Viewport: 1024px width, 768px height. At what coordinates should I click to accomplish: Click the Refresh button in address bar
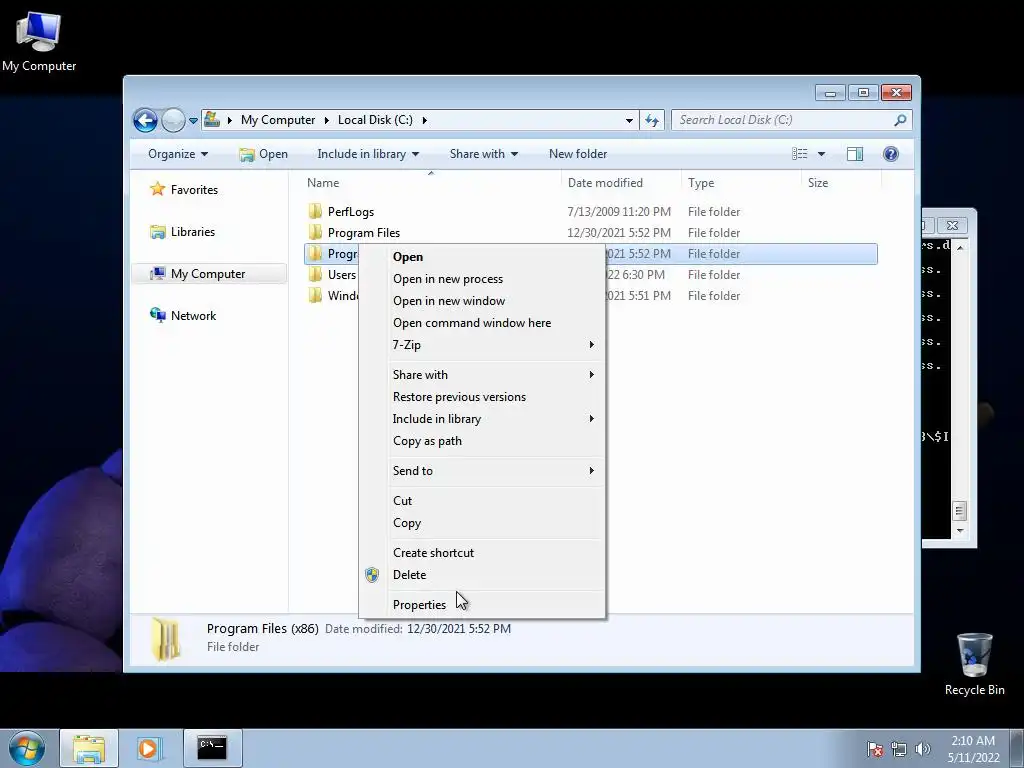click(x=652, y=120)
